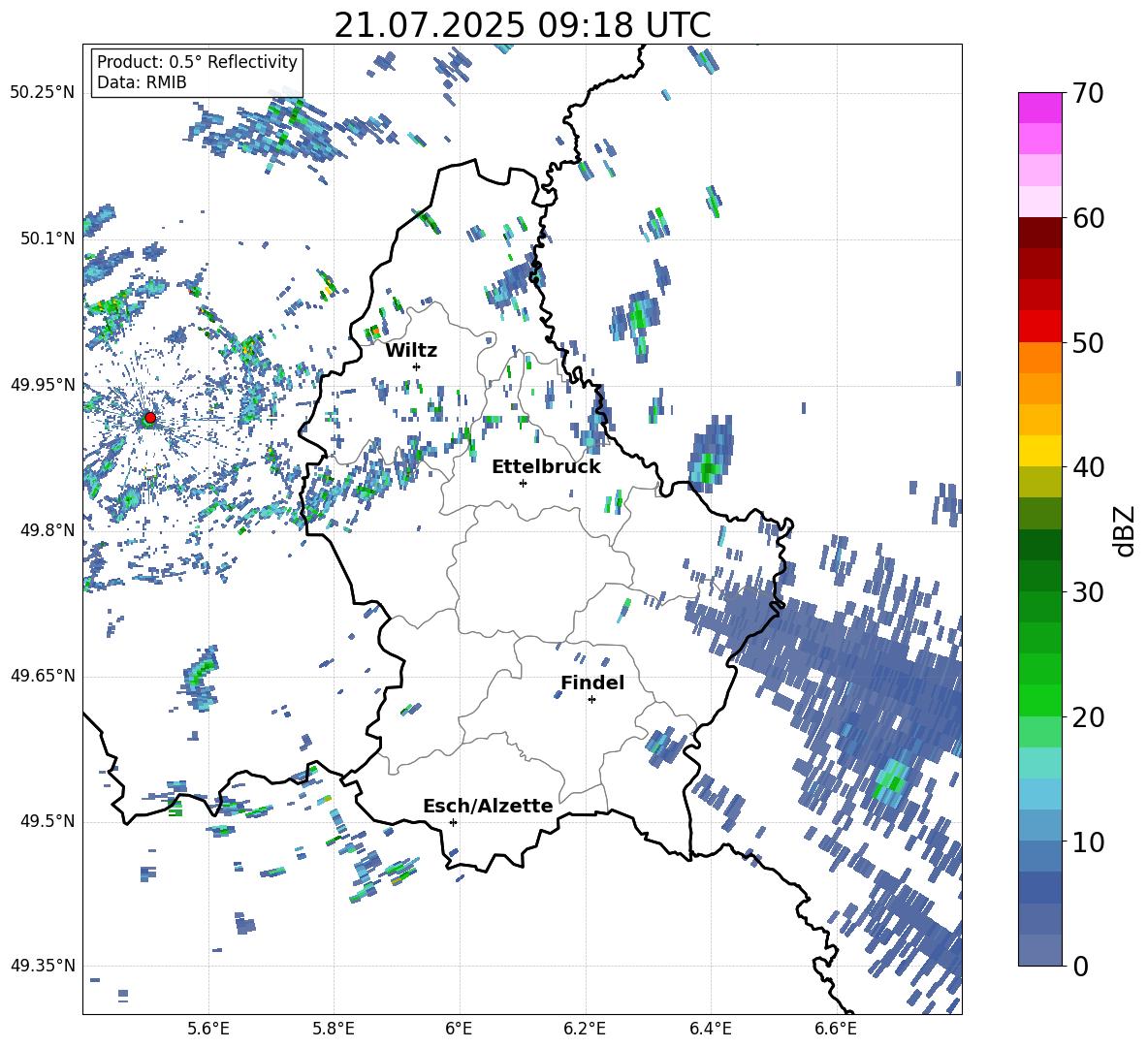Click the Esch/Alzette city label

(489, 806)
